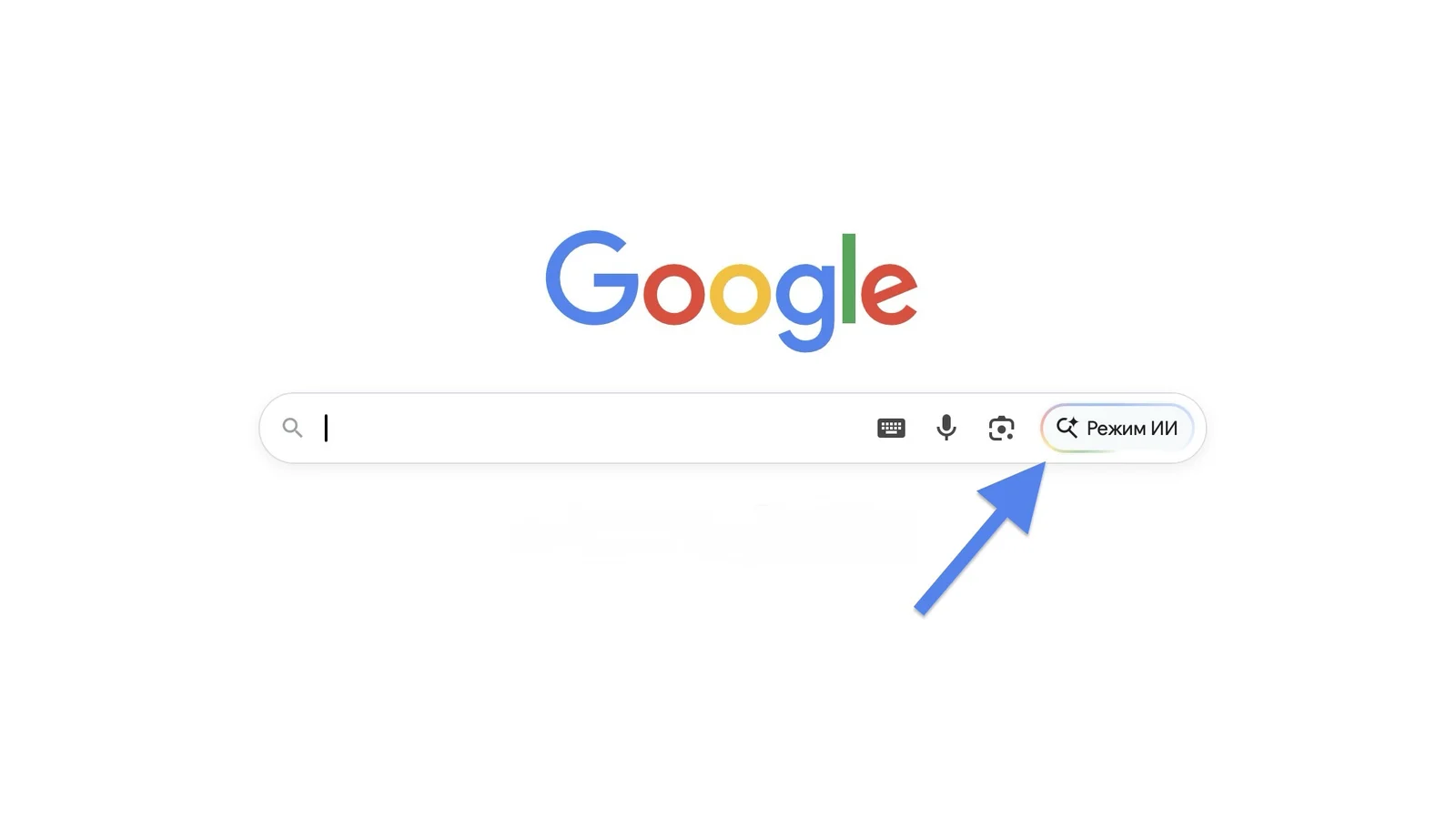
Task: Click the blinking text cursor in search box
Action: tap(326, 428)
